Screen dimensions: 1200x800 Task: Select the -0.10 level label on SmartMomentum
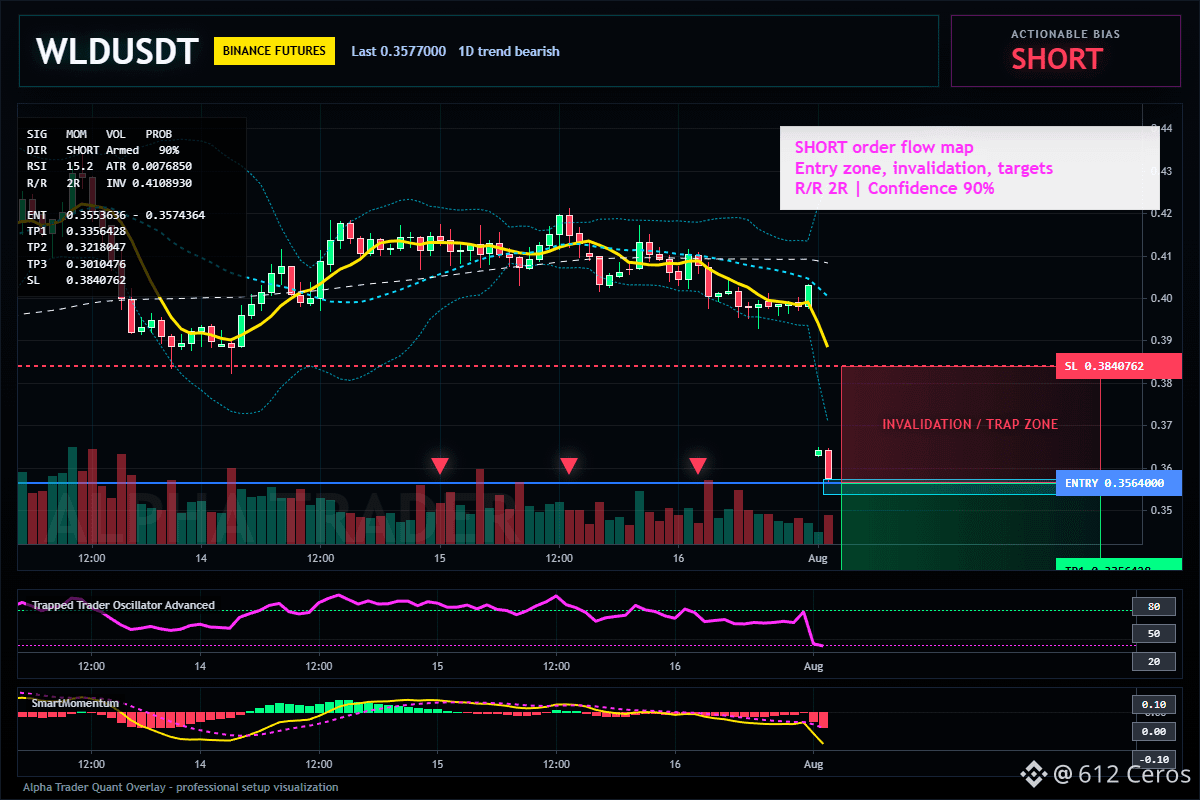(1152, 759)
